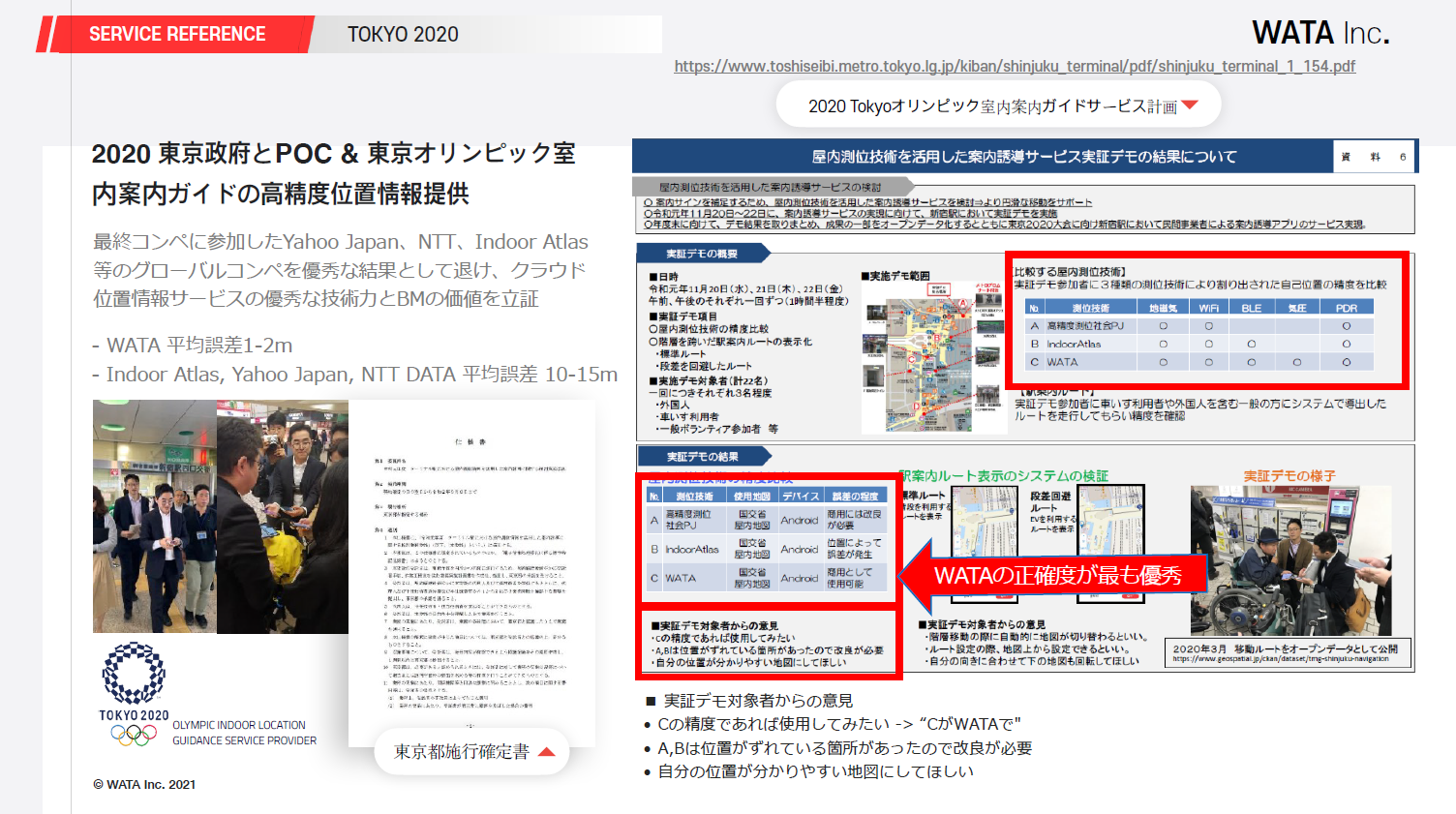The image size is (1456, 814).
Task: Click the WATA row in the 比較する屋内測位技術 table
Action: (x=1198, y=362)
